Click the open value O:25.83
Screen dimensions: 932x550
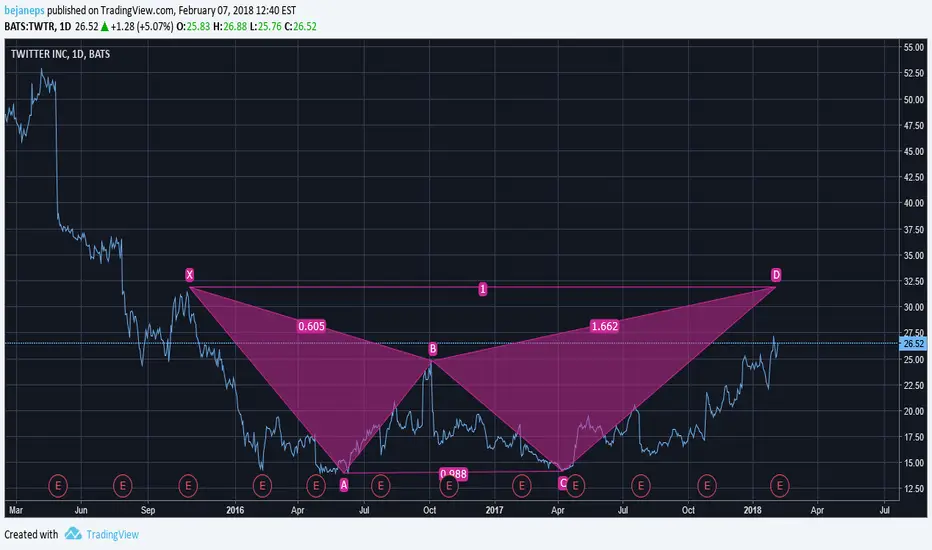[193, 27]
